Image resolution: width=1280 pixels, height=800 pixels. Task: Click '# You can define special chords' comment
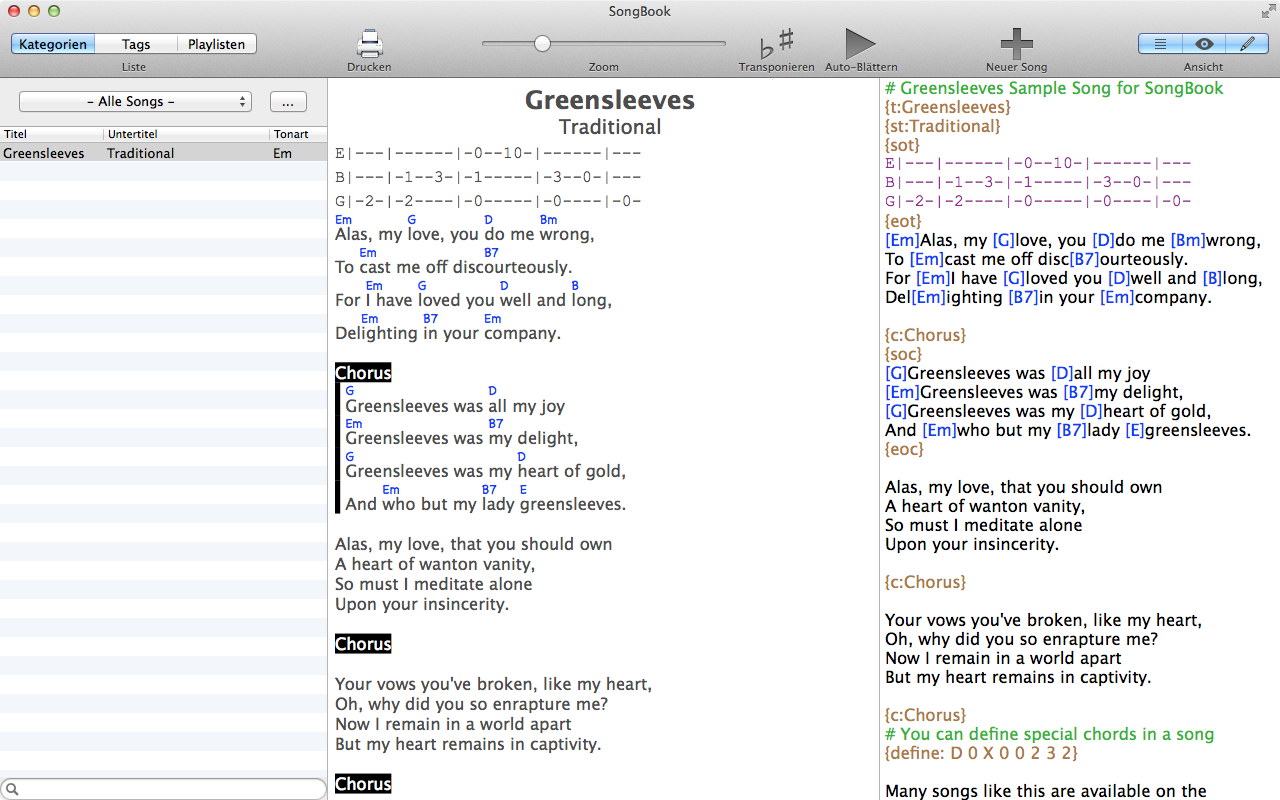tap(1050, 734)
